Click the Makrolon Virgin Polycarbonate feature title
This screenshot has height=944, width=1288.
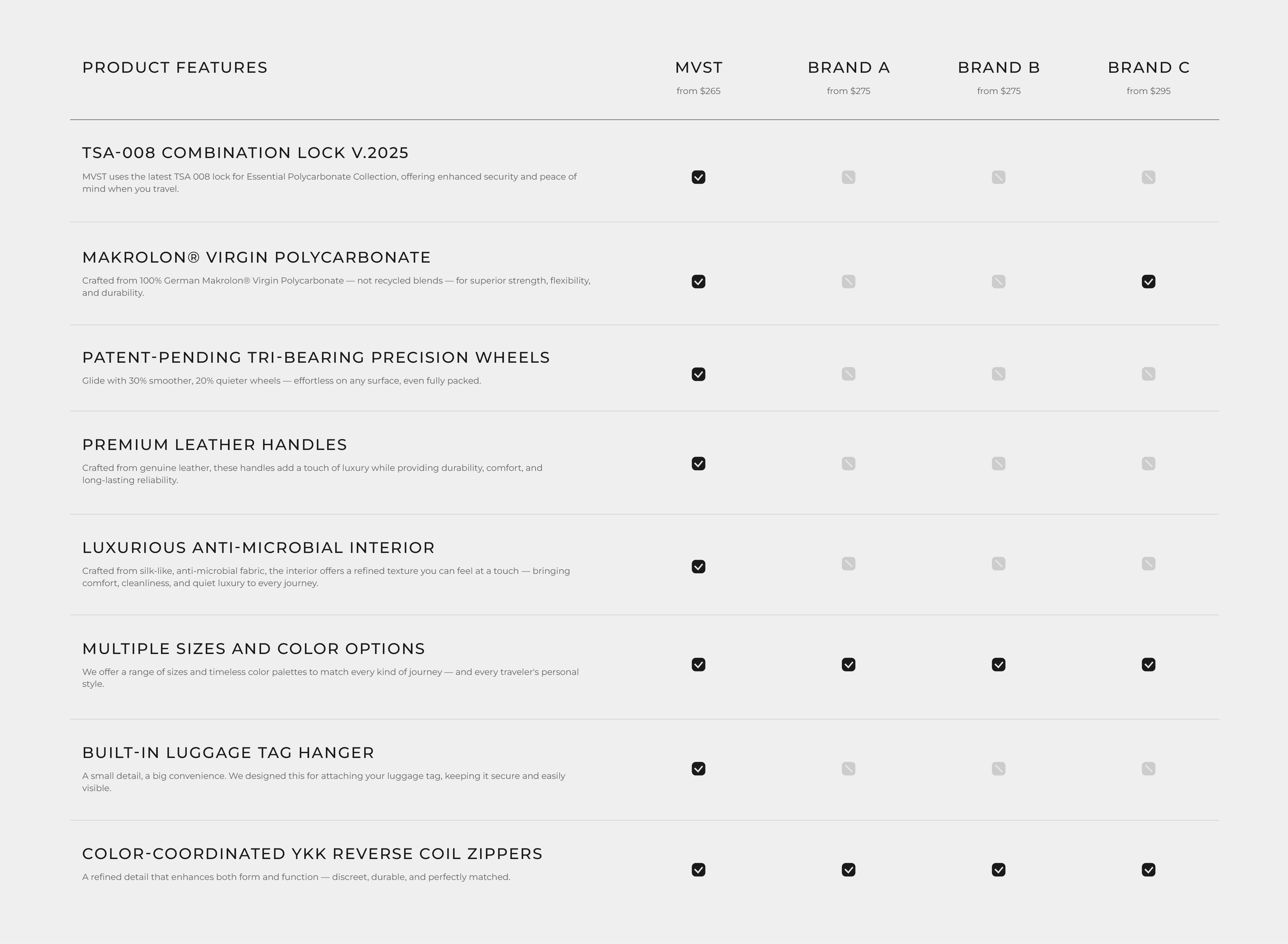tap(256, 257)
